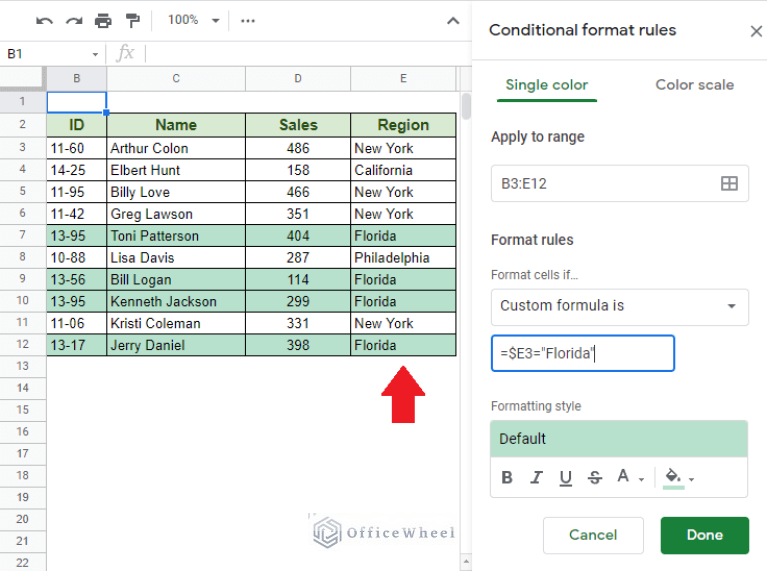Viewport: 767px width, 571px height.
Task: Apply Strikethrough in formatting style
Action: point(595,478)
